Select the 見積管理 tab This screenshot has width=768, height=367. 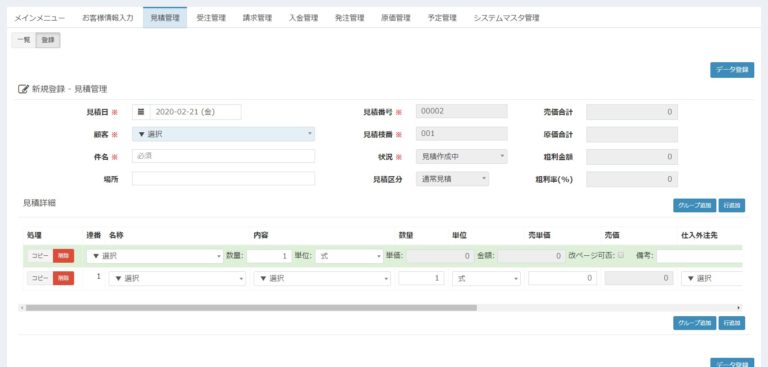pyautogui.click(x=165, y=18)
